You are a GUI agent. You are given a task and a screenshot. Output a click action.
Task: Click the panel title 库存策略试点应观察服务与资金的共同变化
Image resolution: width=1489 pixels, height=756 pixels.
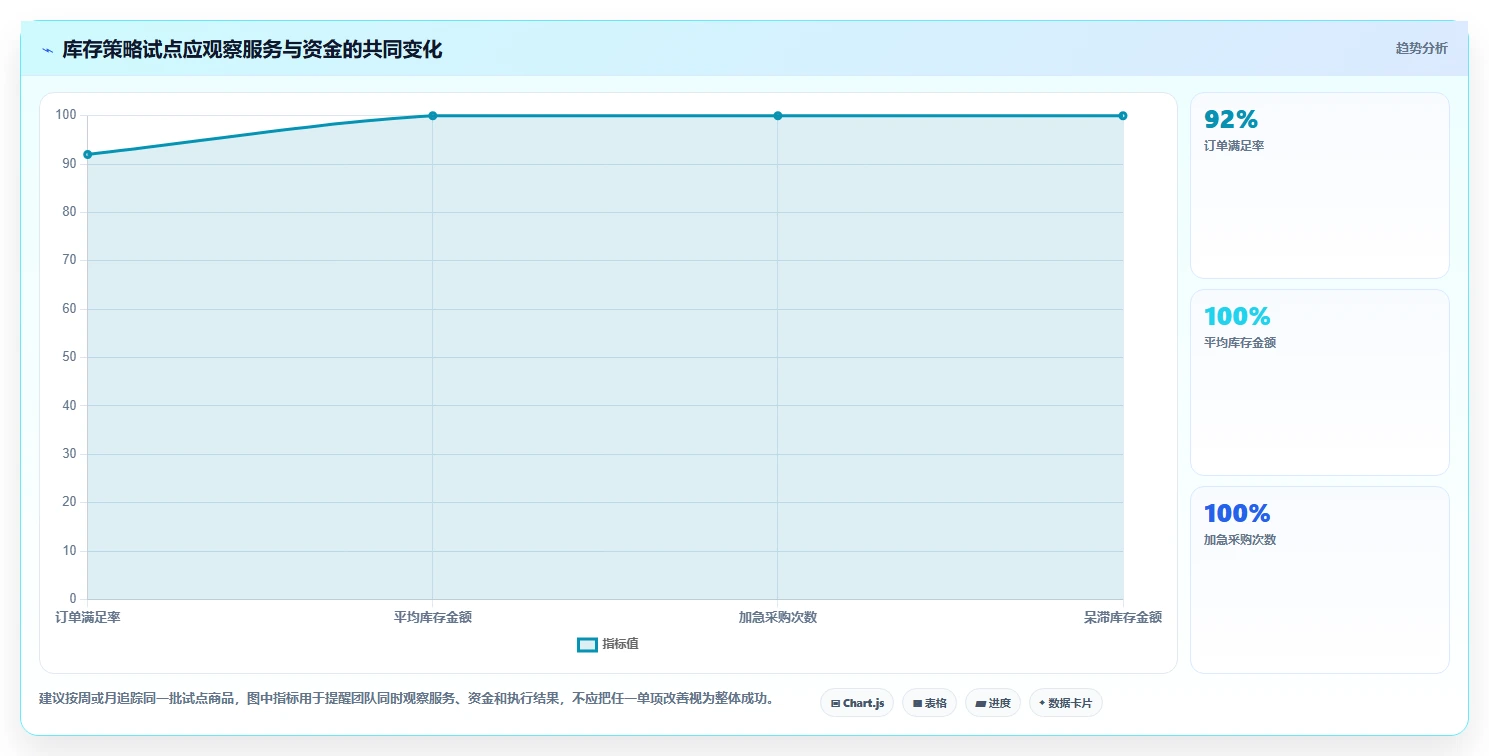252,49
